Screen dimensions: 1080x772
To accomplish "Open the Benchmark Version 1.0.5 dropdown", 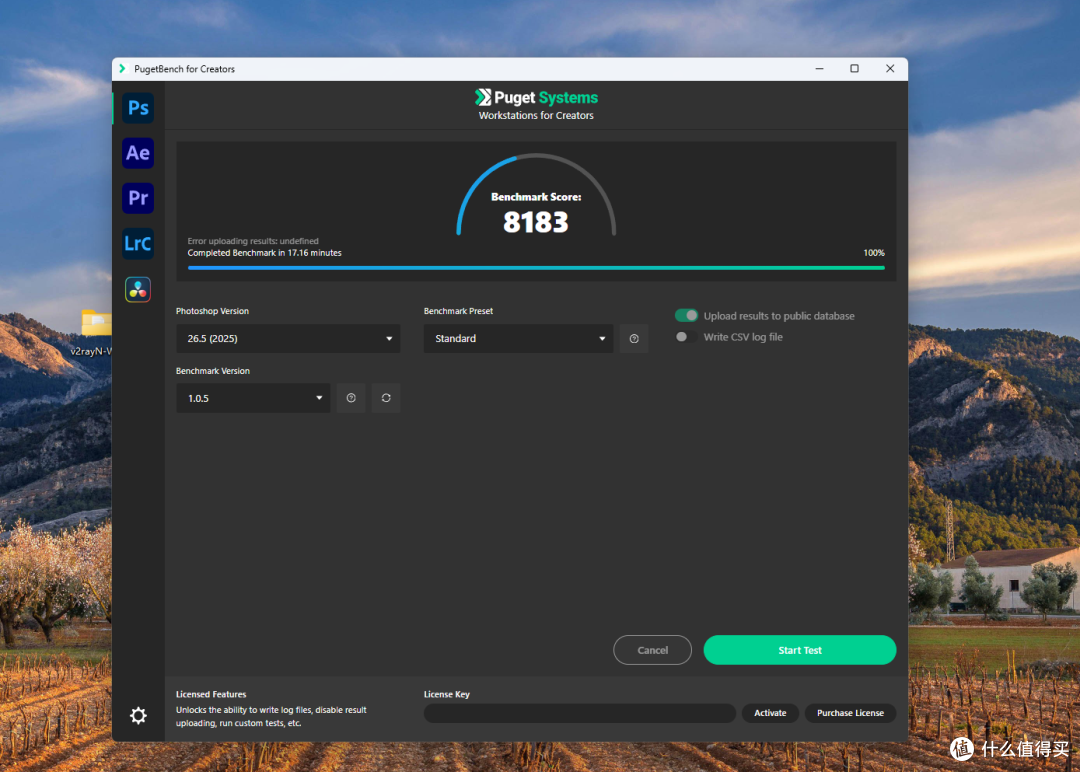I will click(x=253, y=398).
